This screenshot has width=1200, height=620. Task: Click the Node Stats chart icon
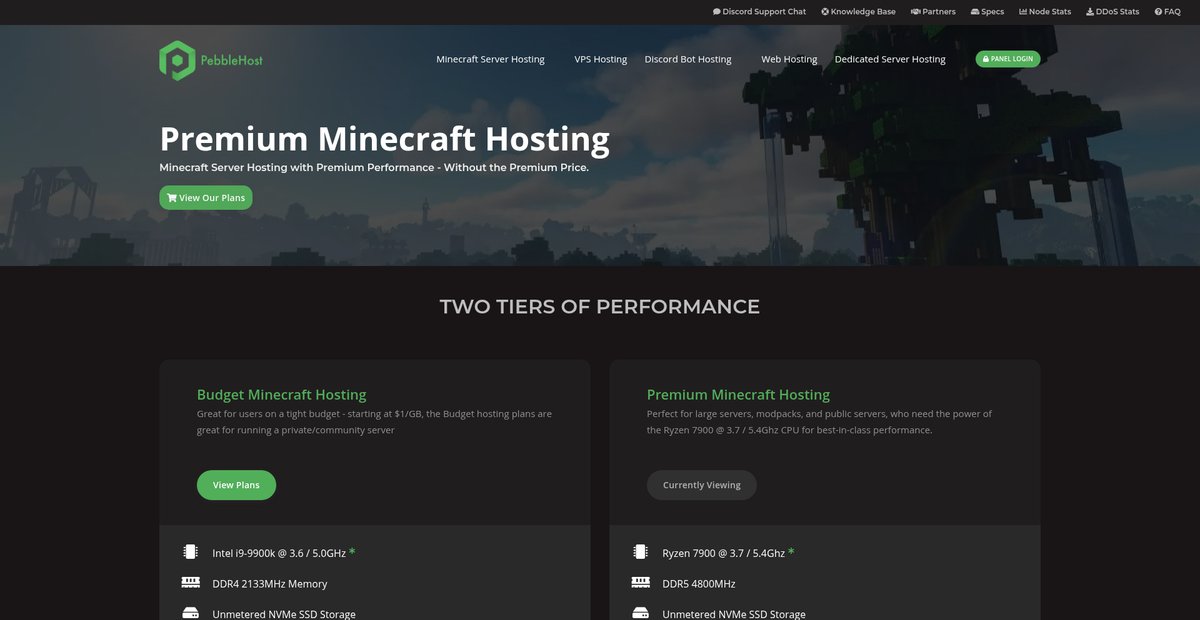(1023, 12)
